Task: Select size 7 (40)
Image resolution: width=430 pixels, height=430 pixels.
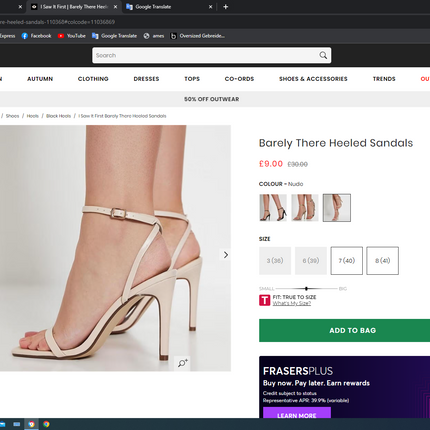Action: [x=347, y=261]
